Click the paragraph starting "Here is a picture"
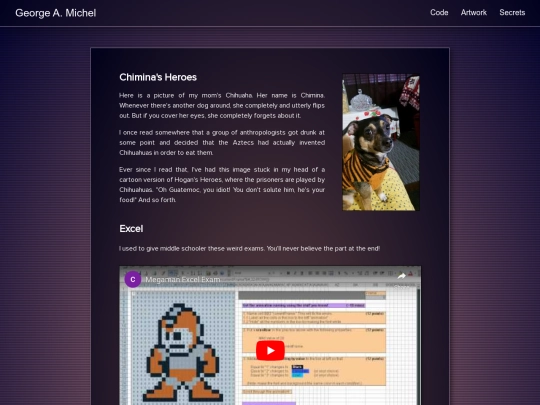The image size is (540, 405). point(222,105)
